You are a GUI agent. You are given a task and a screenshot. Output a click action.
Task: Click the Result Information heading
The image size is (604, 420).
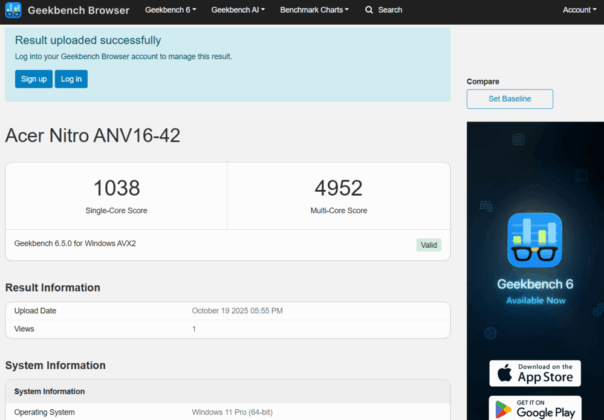click(x=53, y=287)
